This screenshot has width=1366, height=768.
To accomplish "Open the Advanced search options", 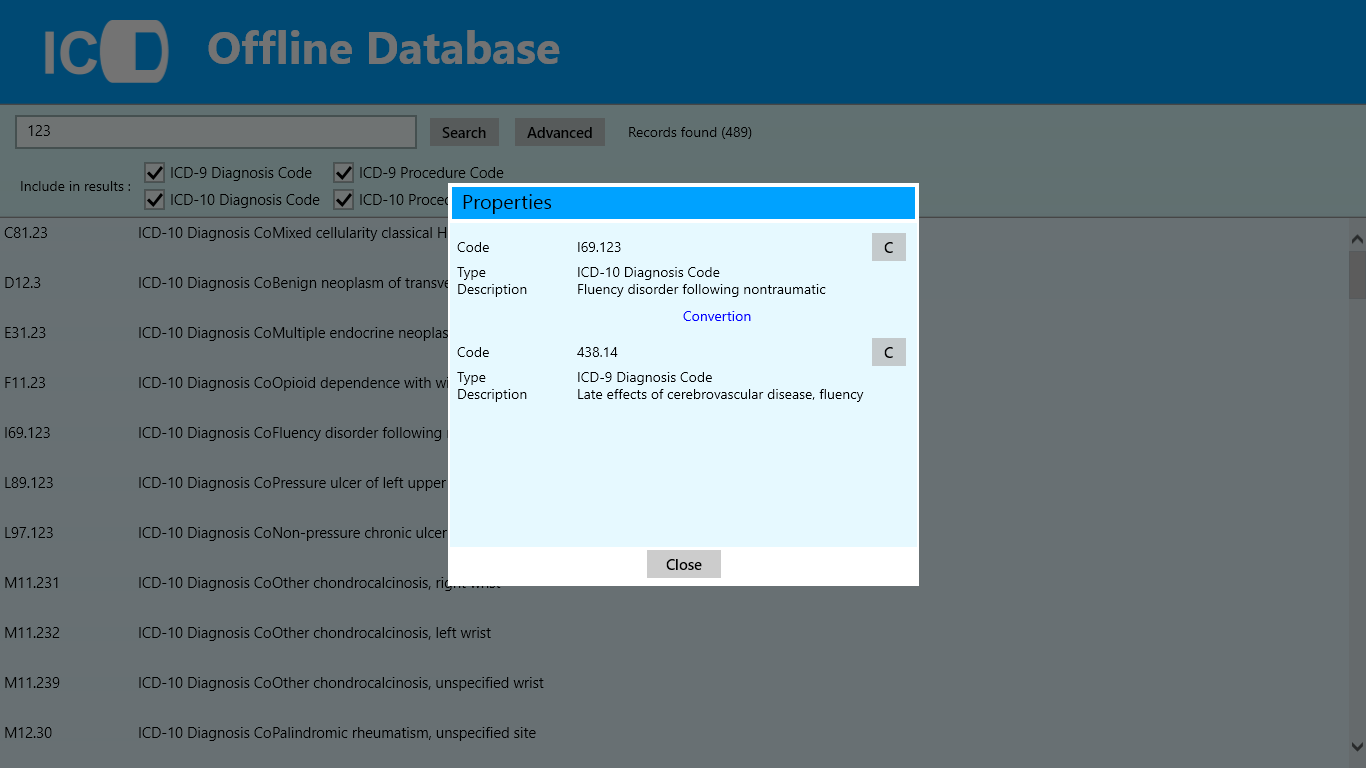I will click(x=559, y=132).
